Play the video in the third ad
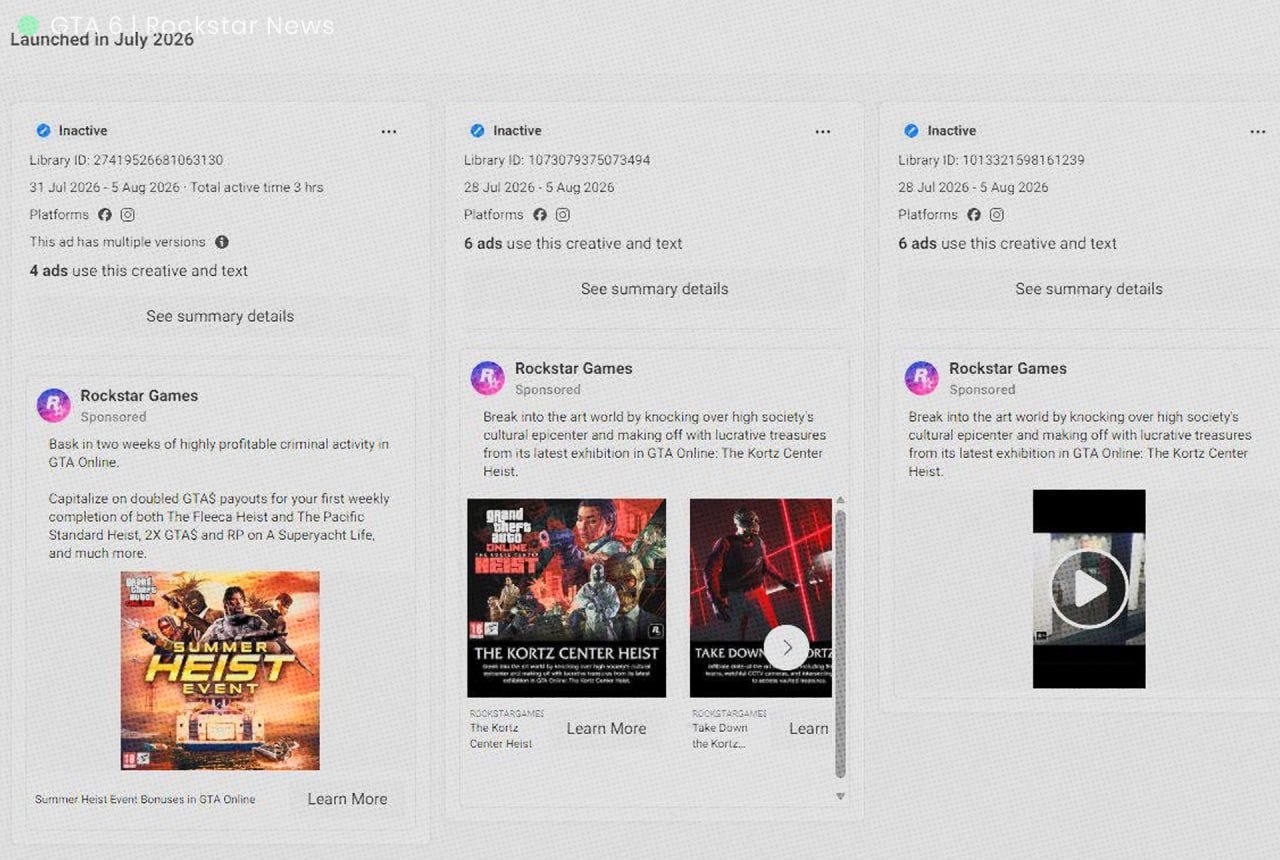1280x860 pixels. click(1089, 589)
